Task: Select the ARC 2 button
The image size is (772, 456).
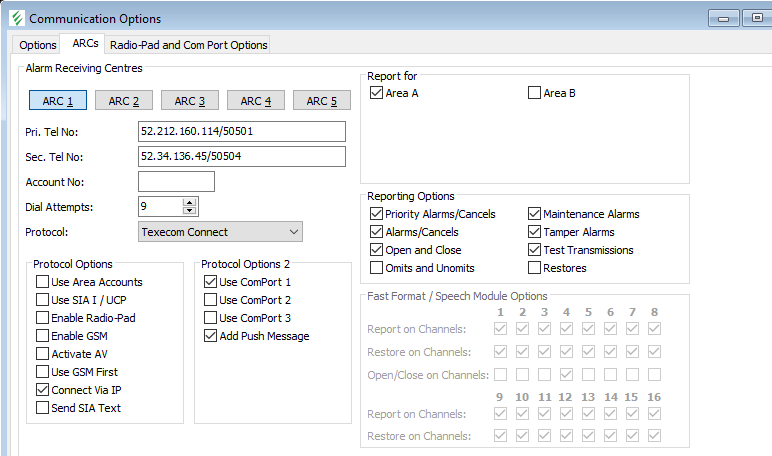Action: coord(130,101)
